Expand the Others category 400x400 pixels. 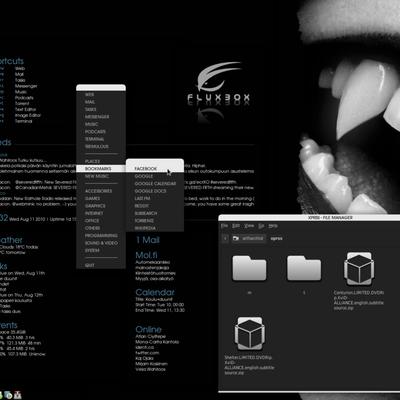101,228
